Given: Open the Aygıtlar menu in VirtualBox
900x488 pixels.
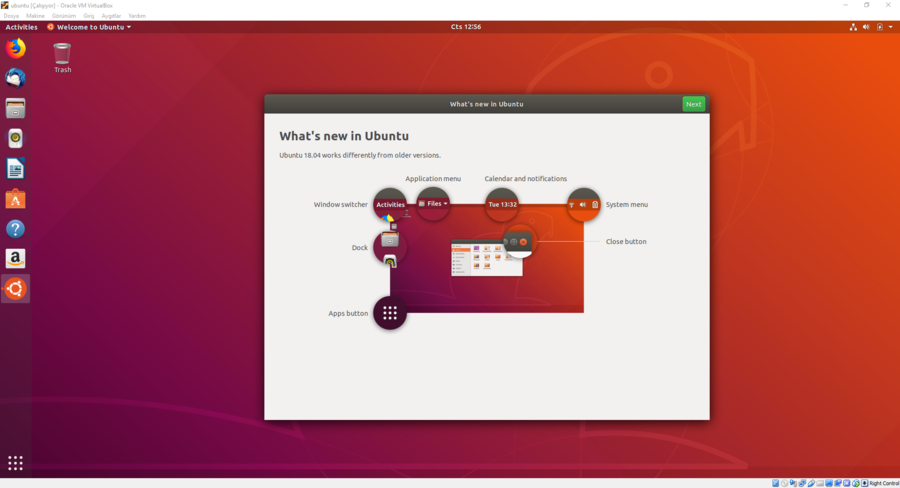Looking at the screenshot, I should [x=109, y=16].
